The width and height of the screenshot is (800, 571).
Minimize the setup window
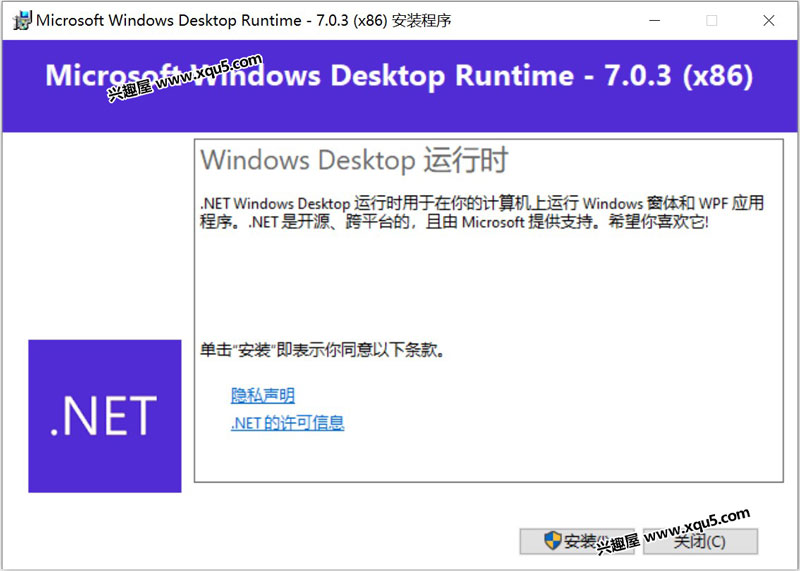(x=655, y=20)
